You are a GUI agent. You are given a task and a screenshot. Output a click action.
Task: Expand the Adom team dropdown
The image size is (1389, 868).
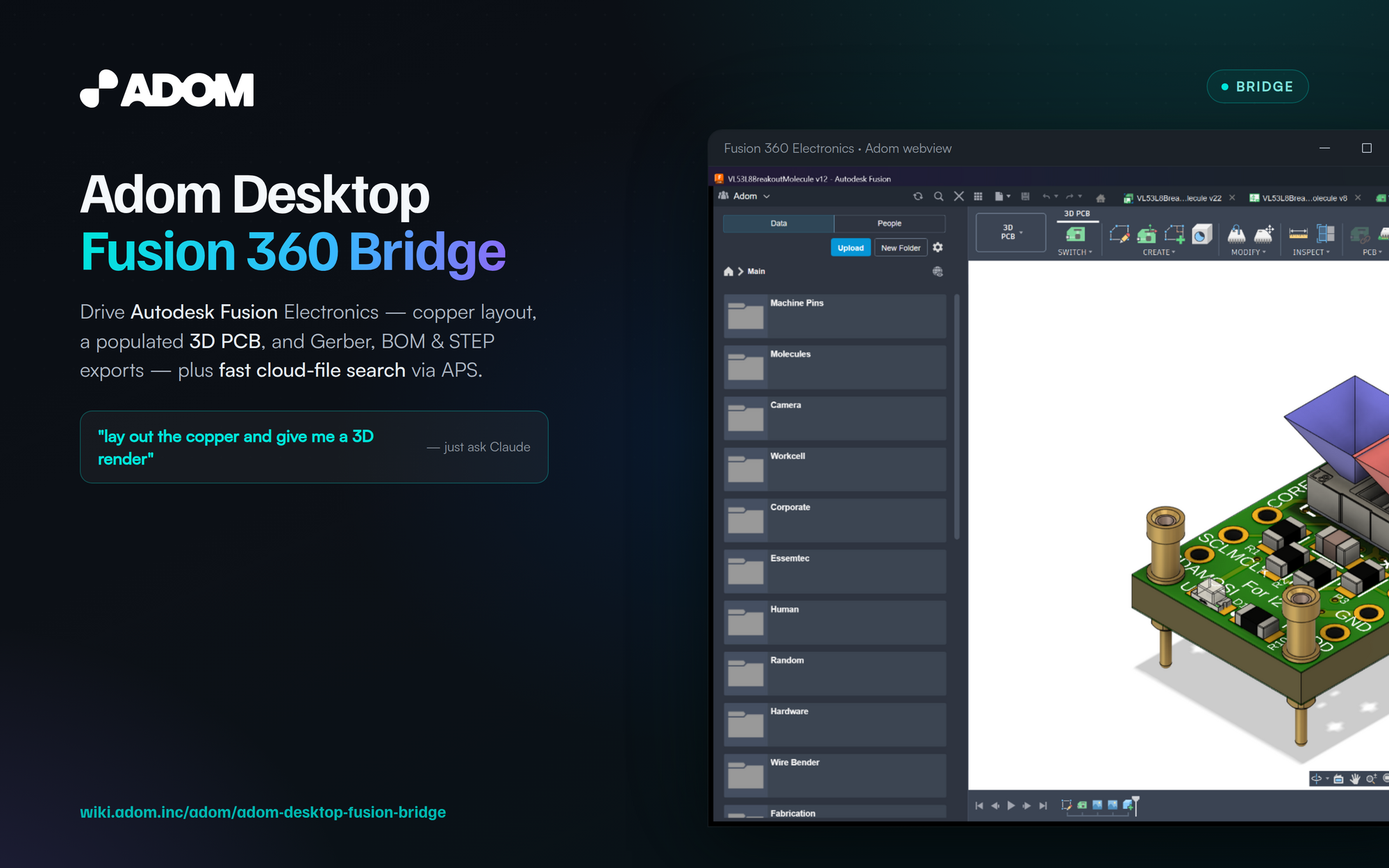click(745, 197)
